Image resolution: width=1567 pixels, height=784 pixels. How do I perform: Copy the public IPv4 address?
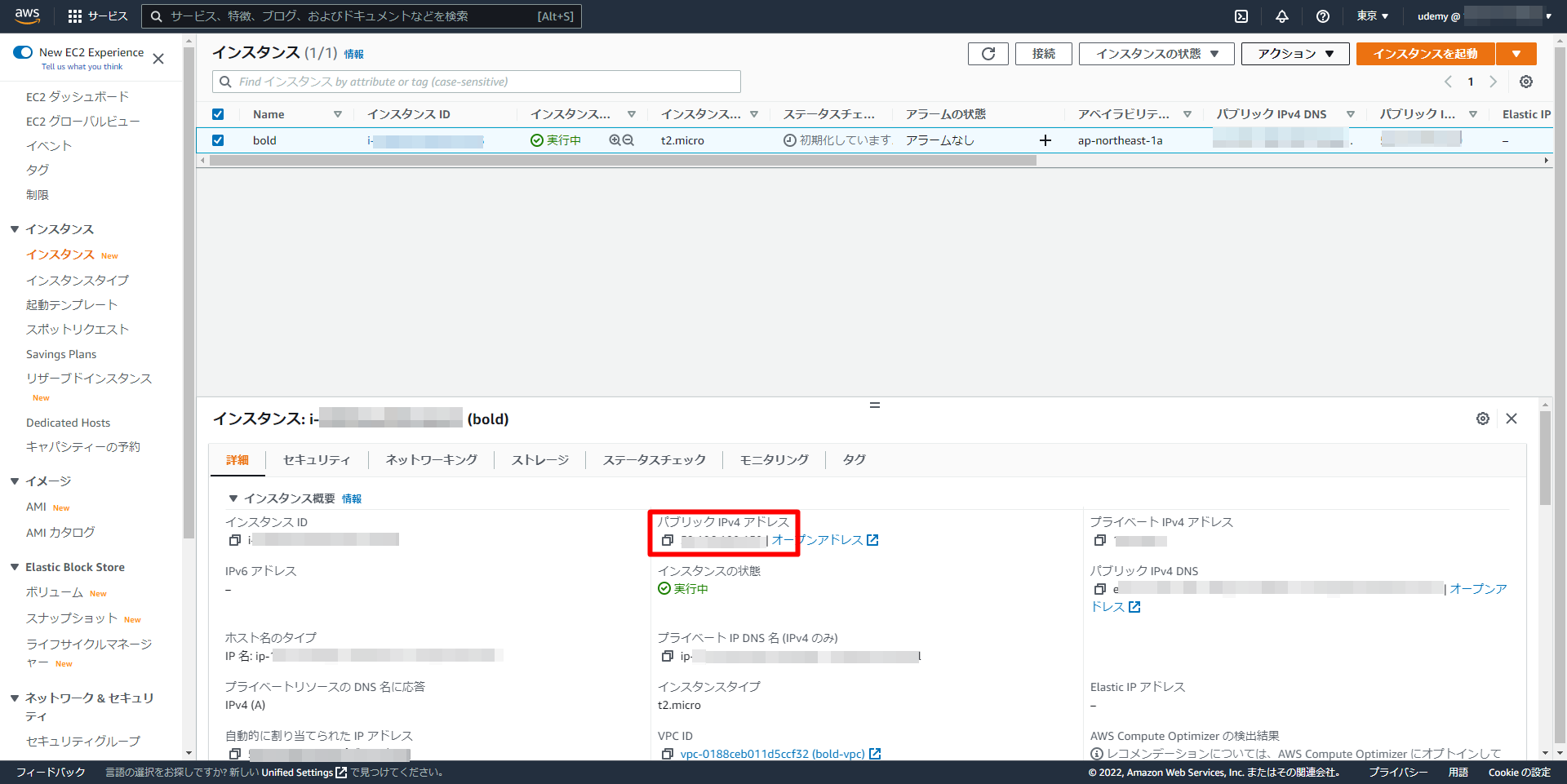point(668,540)
